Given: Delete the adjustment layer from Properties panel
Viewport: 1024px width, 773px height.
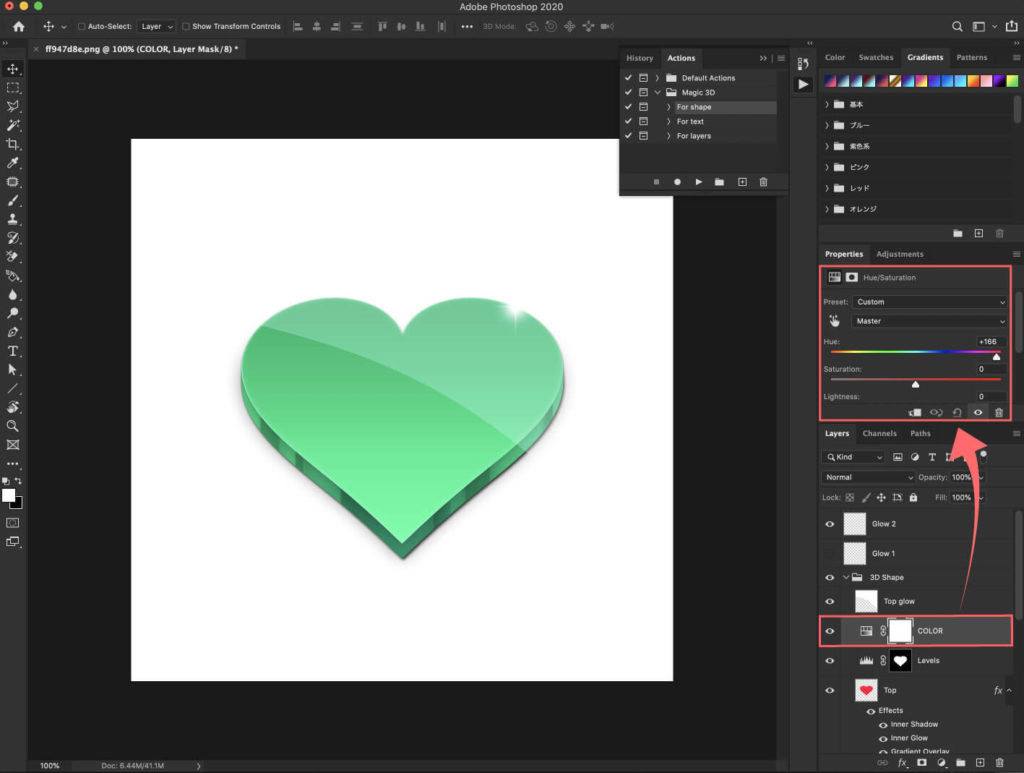Looking at the screenshot, I should pos(999,413).
